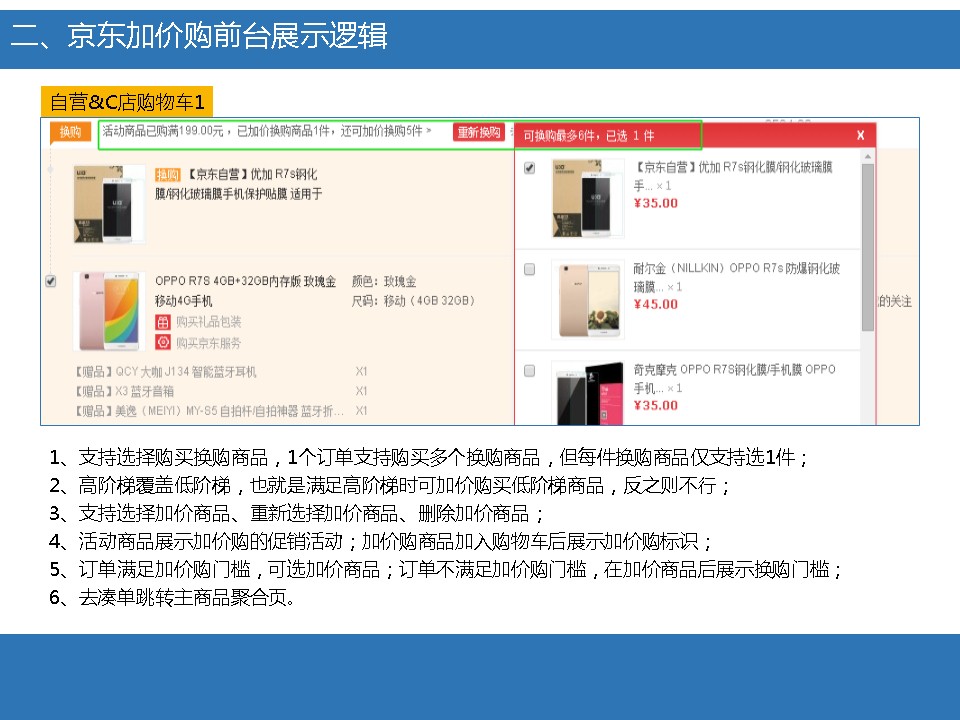Screen dimensions: 960x720
Task: Click the popup's vertical scrollbar thumb
Action: point(868,247)
